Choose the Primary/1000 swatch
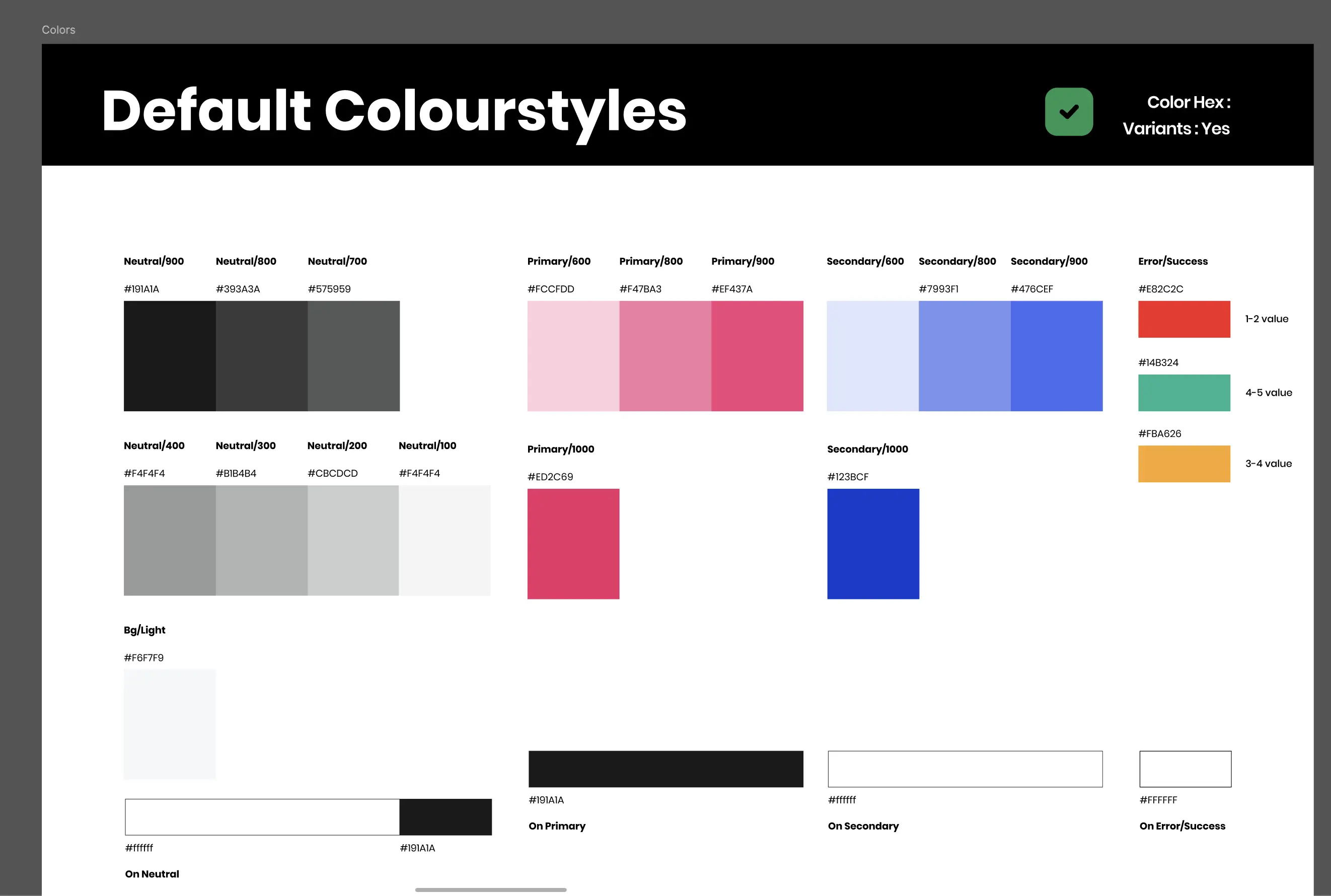 [x=573, y=544]
